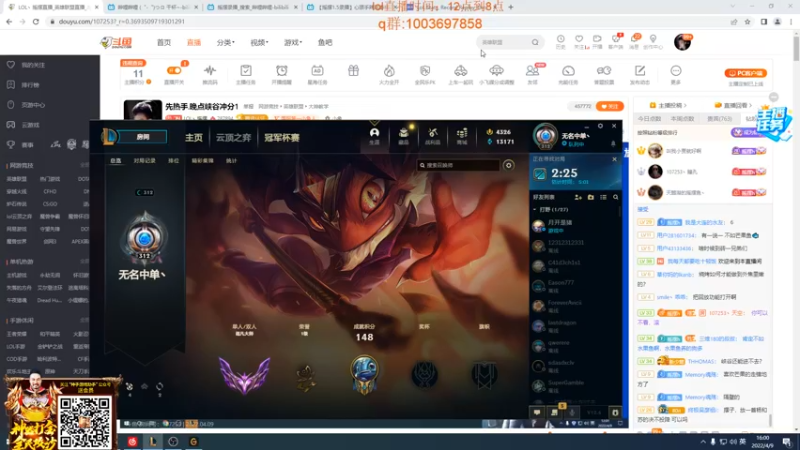Click the purple ranked emblem on the profile

tap(244, 376)
